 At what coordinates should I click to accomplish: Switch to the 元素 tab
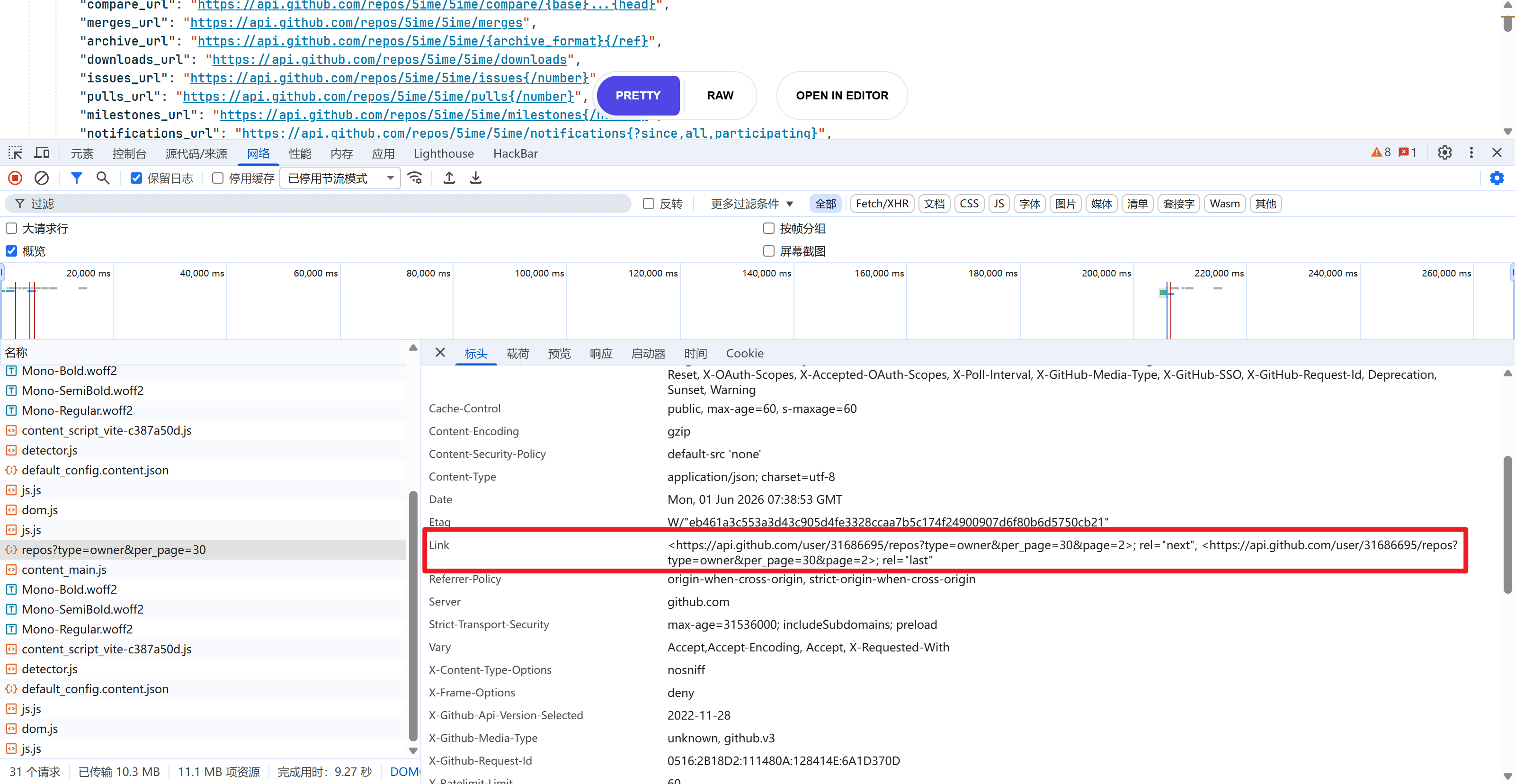(x=82, y=153)
